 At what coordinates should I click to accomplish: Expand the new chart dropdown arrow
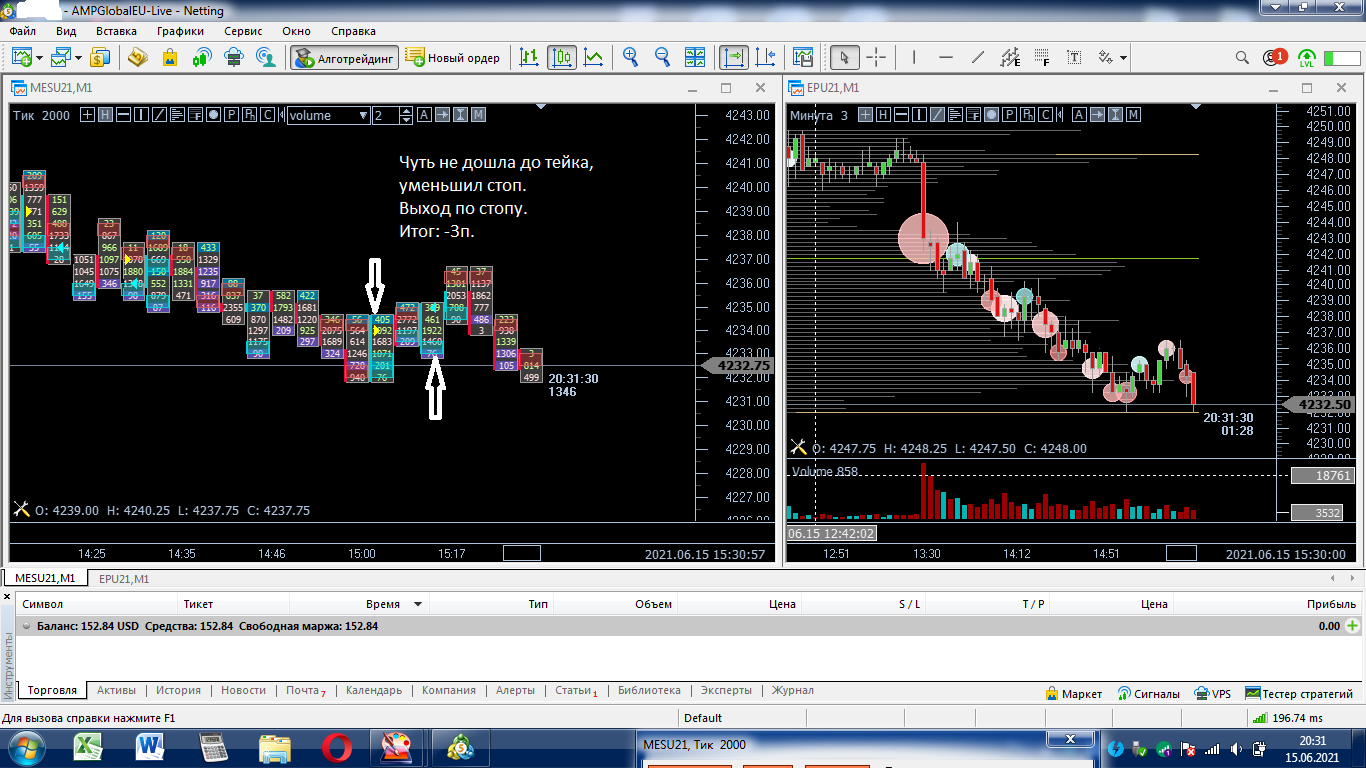[x=38, y=58]
